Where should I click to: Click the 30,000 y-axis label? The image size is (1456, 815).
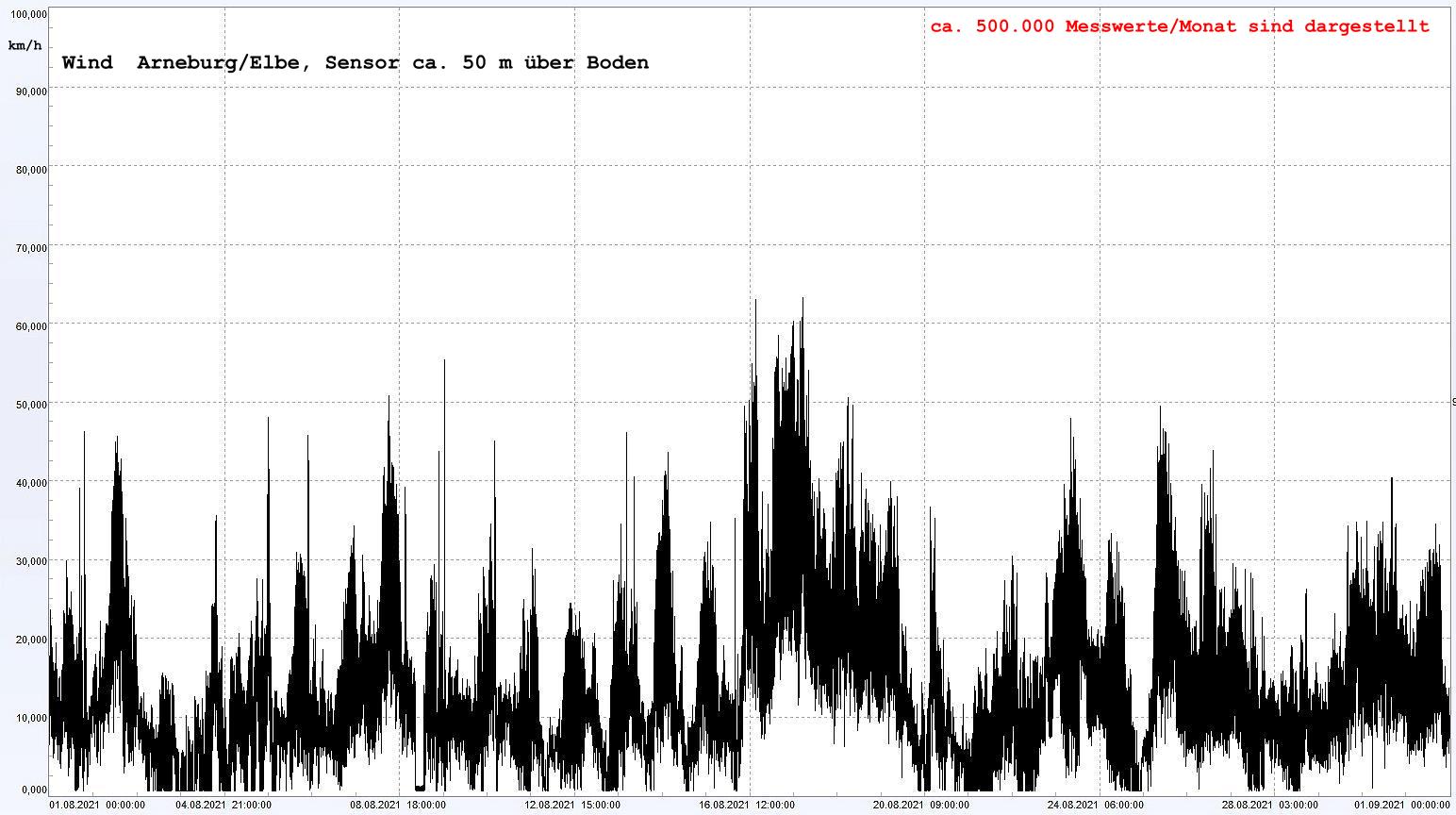[32, 562]
